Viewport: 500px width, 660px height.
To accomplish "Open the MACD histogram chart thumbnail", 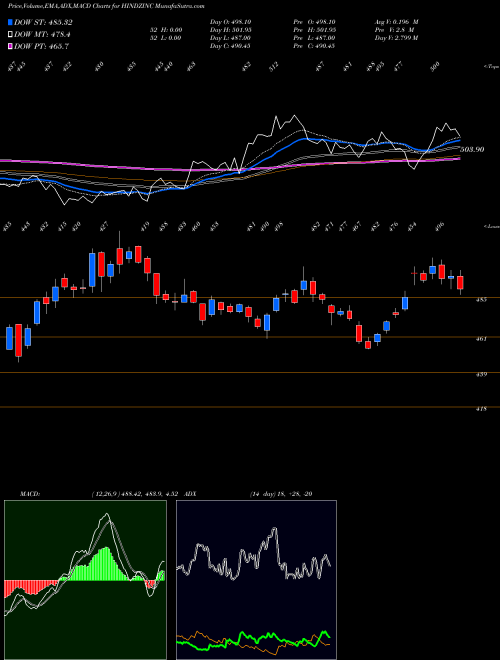I will 85,580.
